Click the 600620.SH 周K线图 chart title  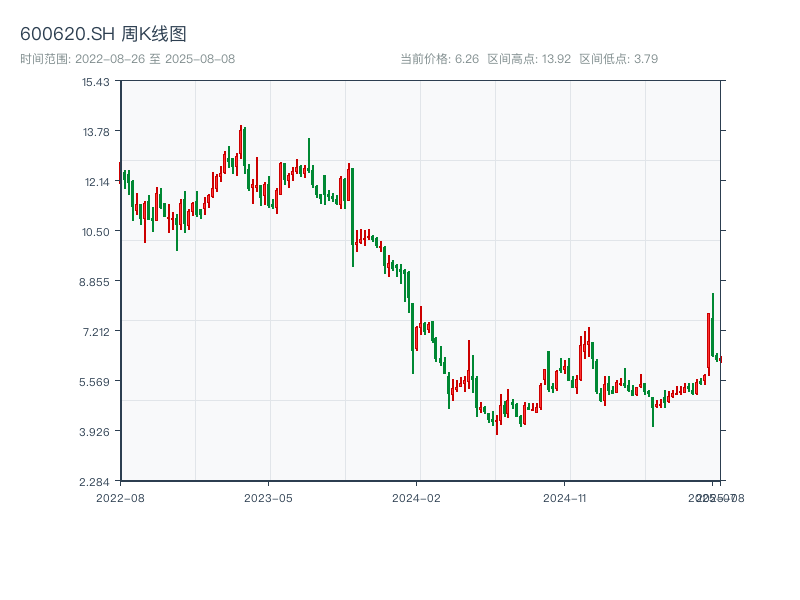pyautogui.click(x=103, y=34)
